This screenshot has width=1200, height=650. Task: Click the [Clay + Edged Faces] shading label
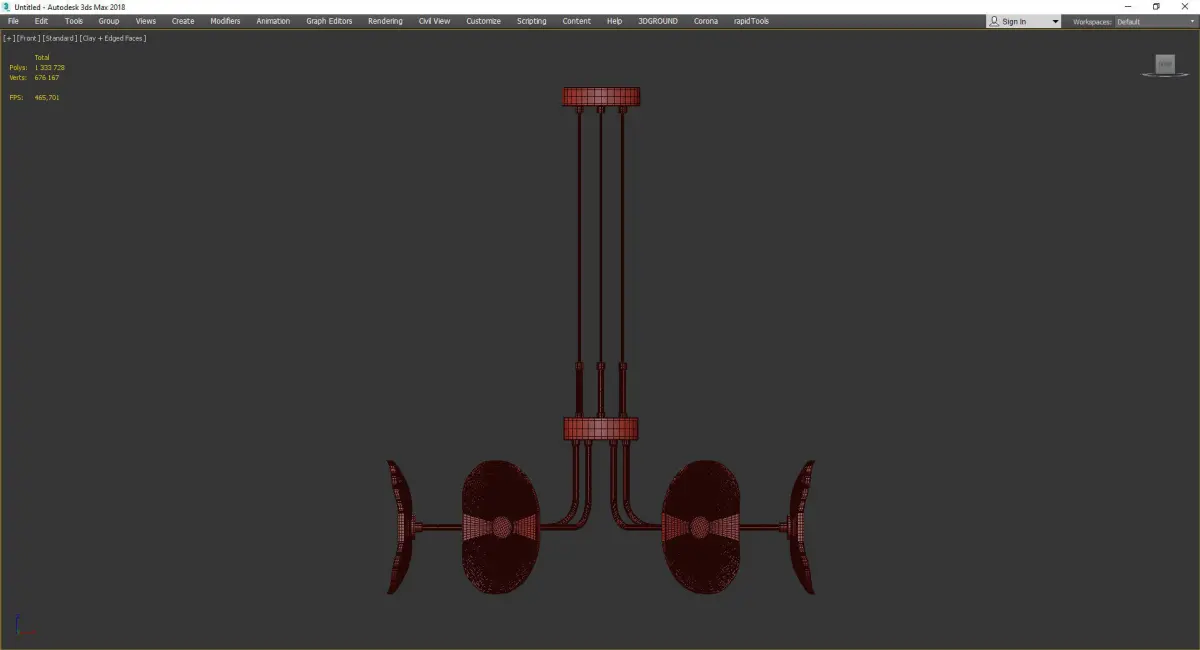[x=113, y=38]
